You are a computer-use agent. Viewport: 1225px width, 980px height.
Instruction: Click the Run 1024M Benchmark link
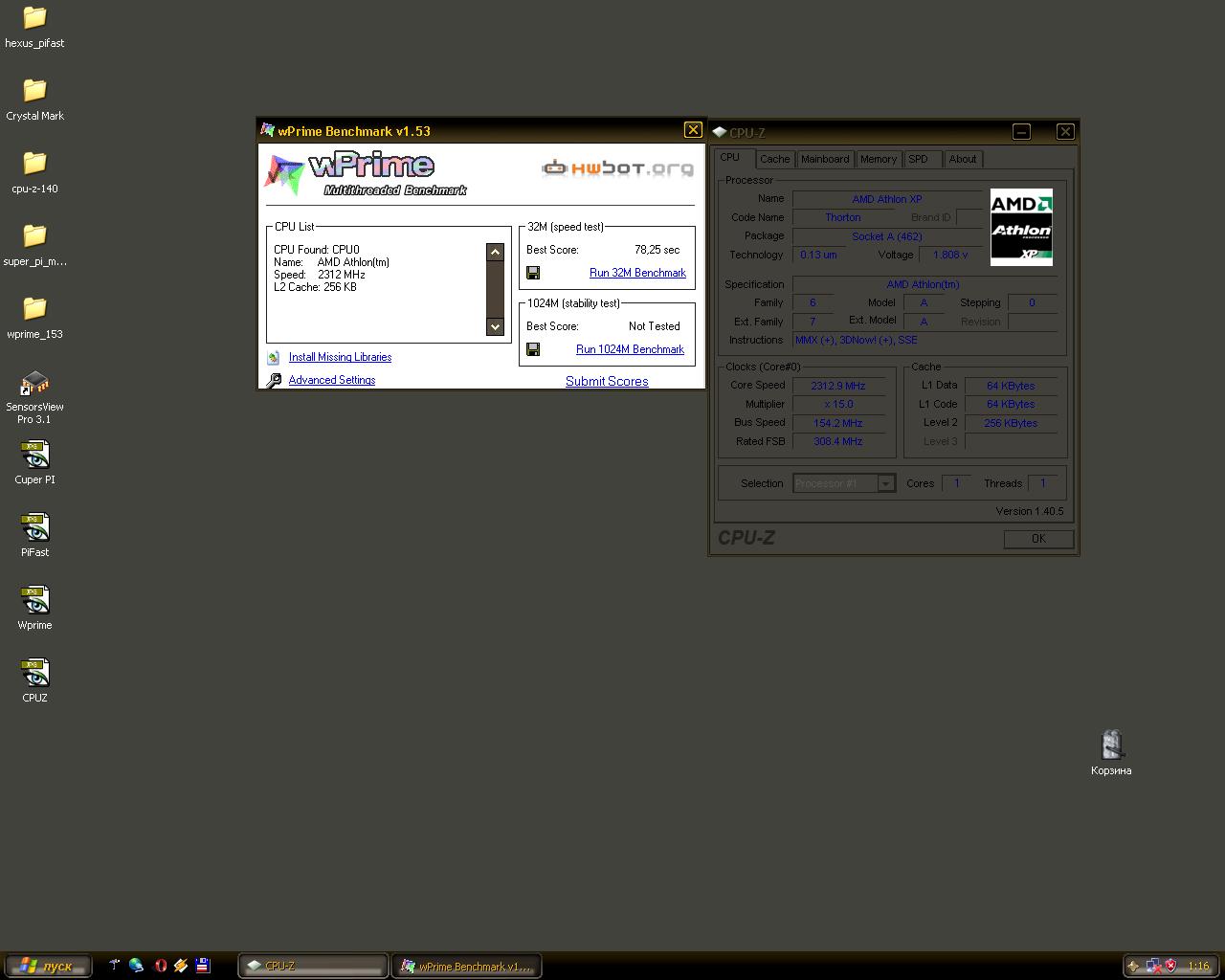[630, 349]
